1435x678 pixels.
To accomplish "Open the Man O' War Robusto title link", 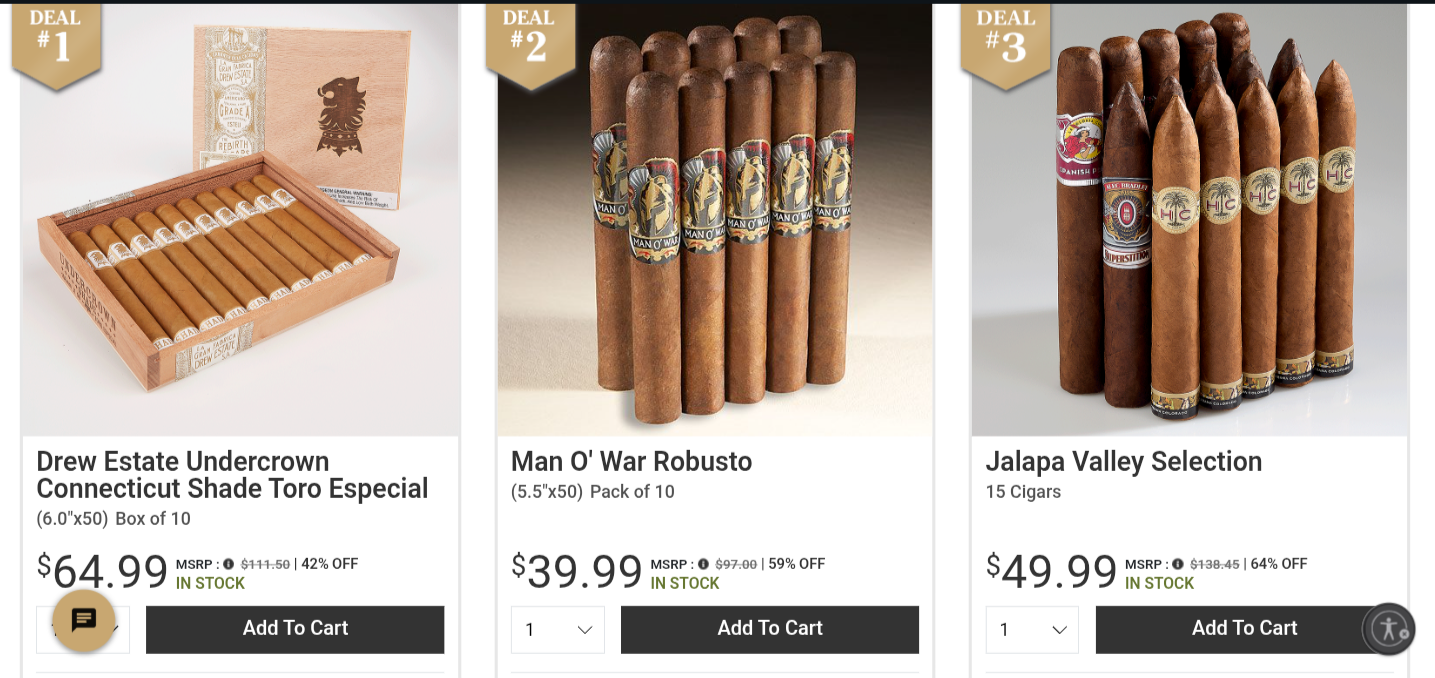I will 631,462.
